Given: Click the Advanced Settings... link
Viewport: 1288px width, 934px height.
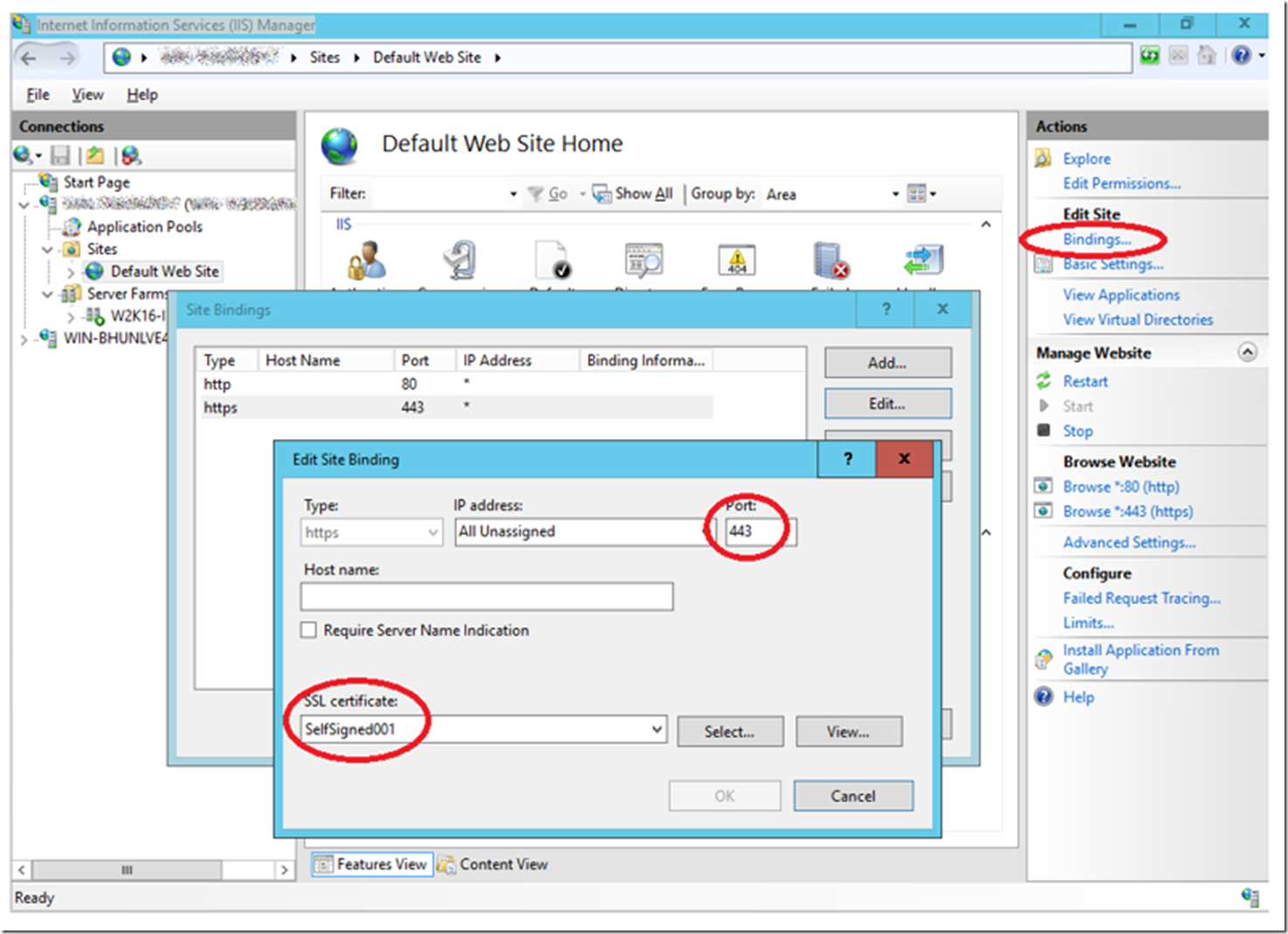Looking at the screenshot, I should click(x=1129, y=542).
